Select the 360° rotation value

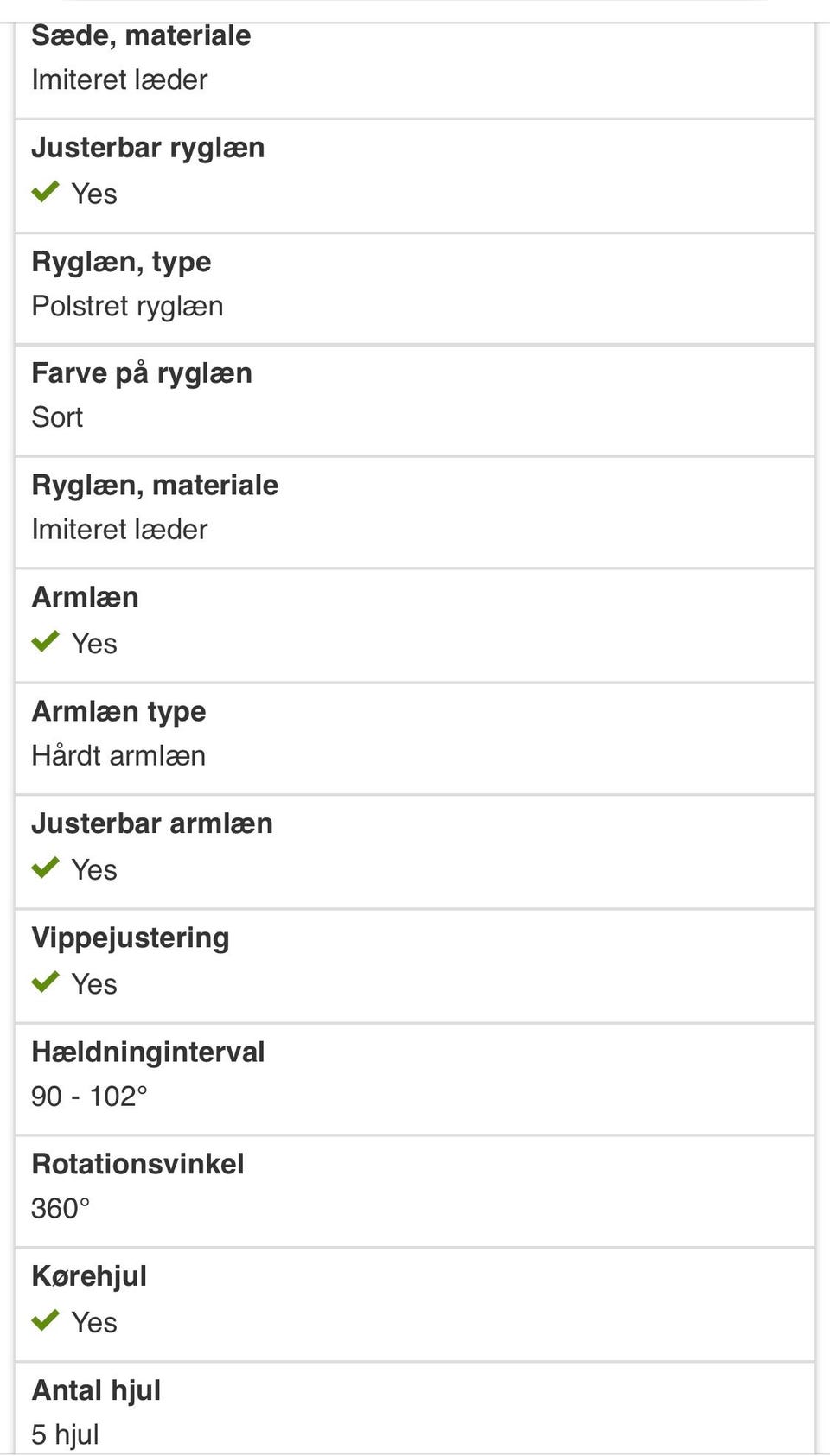[x=61, y=1208]
